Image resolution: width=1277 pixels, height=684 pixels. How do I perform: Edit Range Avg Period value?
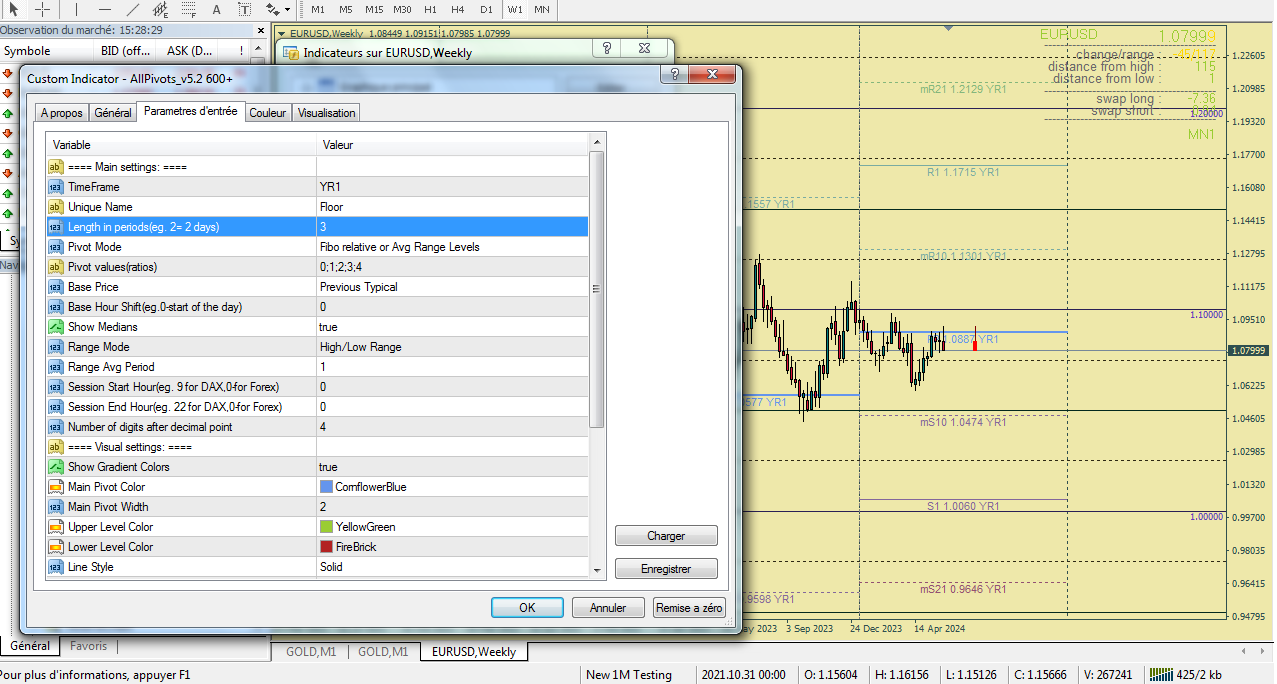click(452, 367)
